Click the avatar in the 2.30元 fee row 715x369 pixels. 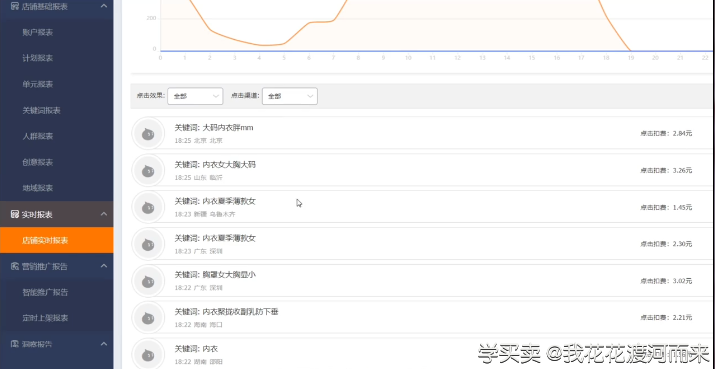point(148,244)
